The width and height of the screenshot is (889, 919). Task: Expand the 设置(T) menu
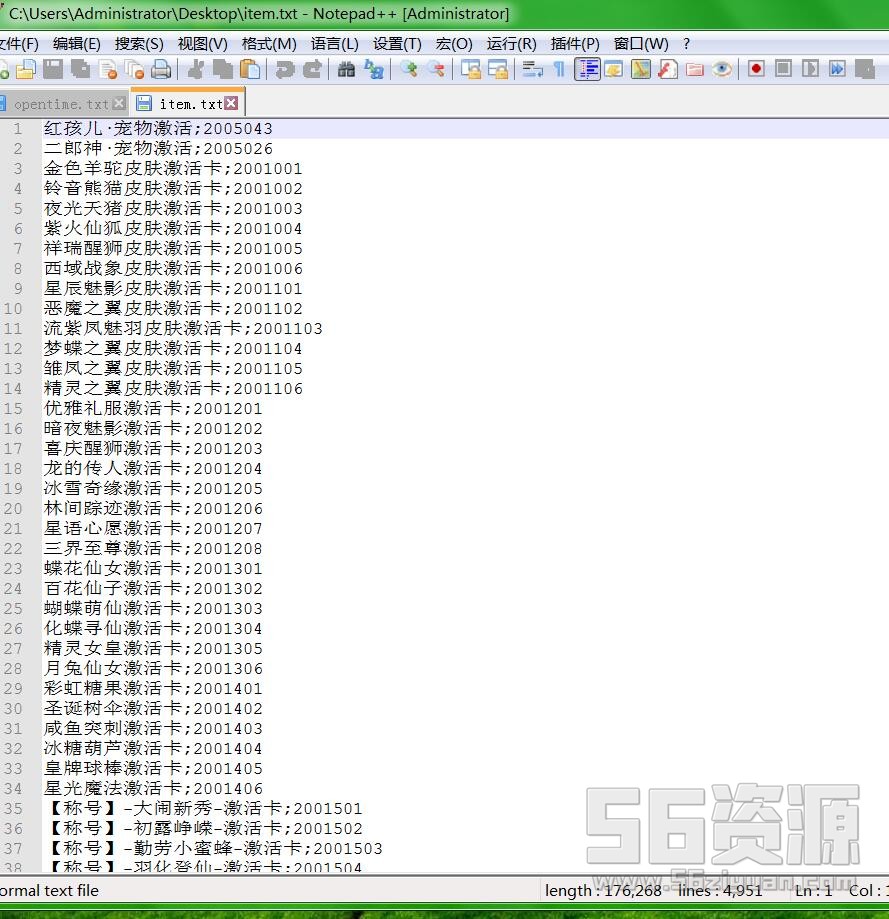click(397, 44)
